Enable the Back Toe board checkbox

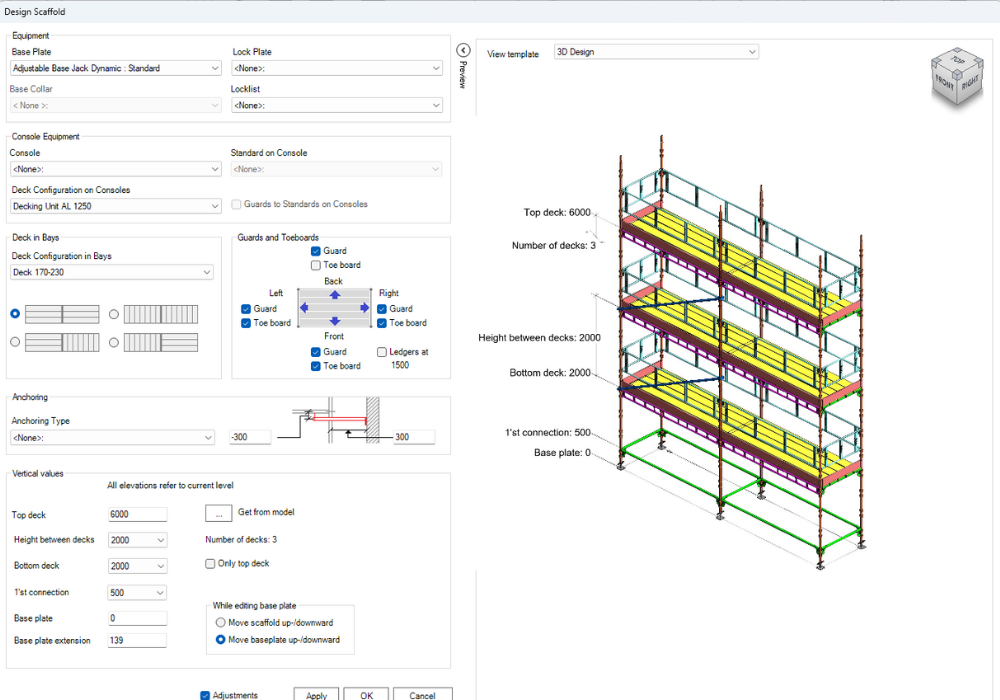(x=316, y=264)
